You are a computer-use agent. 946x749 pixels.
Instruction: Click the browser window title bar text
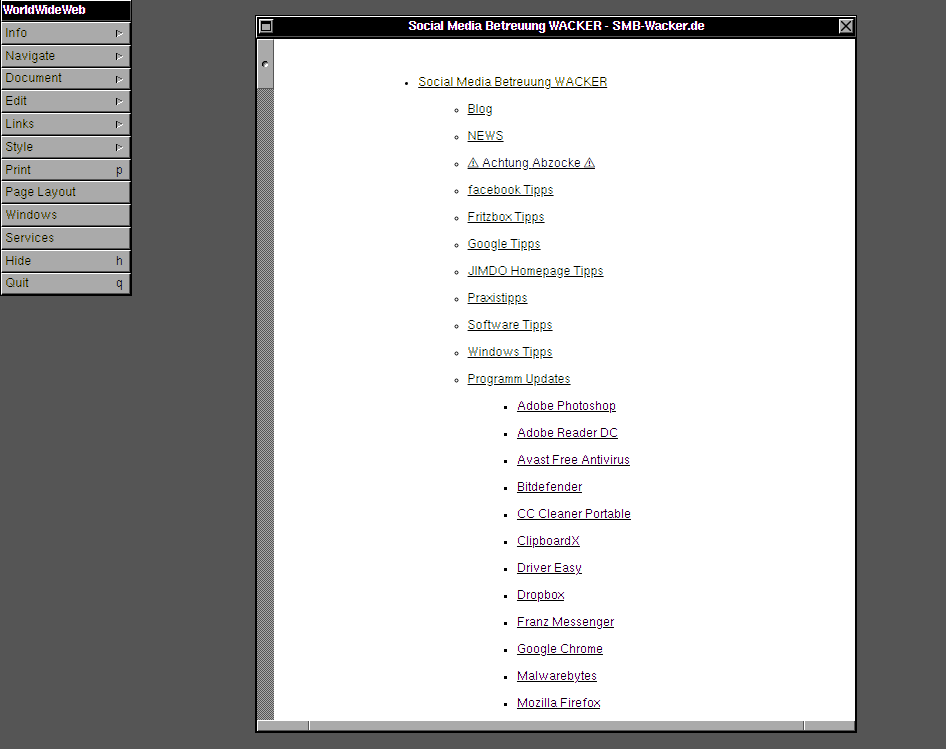(556, 26)
